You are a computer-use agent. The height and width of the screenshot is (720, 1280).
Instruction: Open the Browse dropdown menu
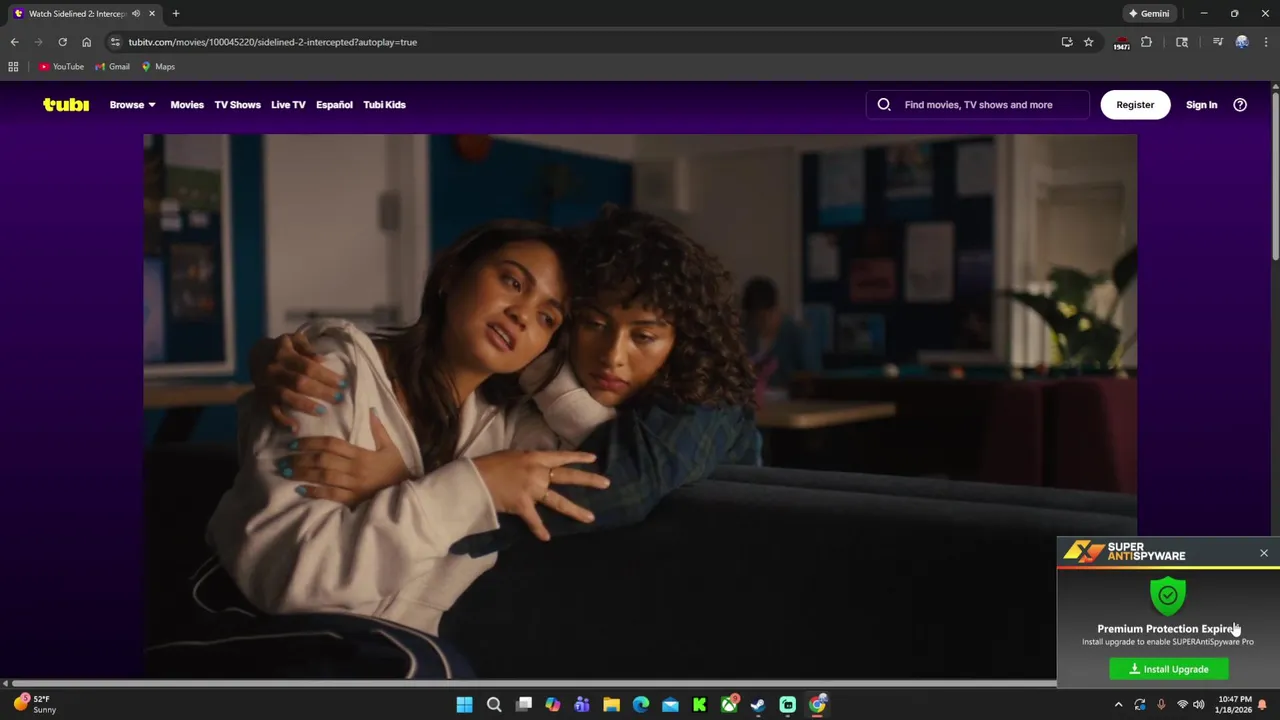pyautogui.click(x=132, y=104)
